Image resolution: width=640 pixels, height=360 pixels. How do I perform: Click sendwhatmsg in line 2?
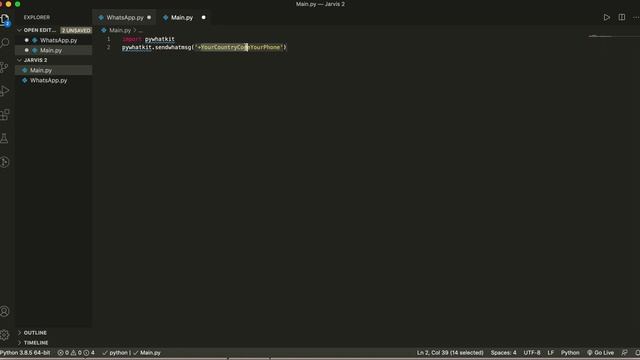pos(173,47)
